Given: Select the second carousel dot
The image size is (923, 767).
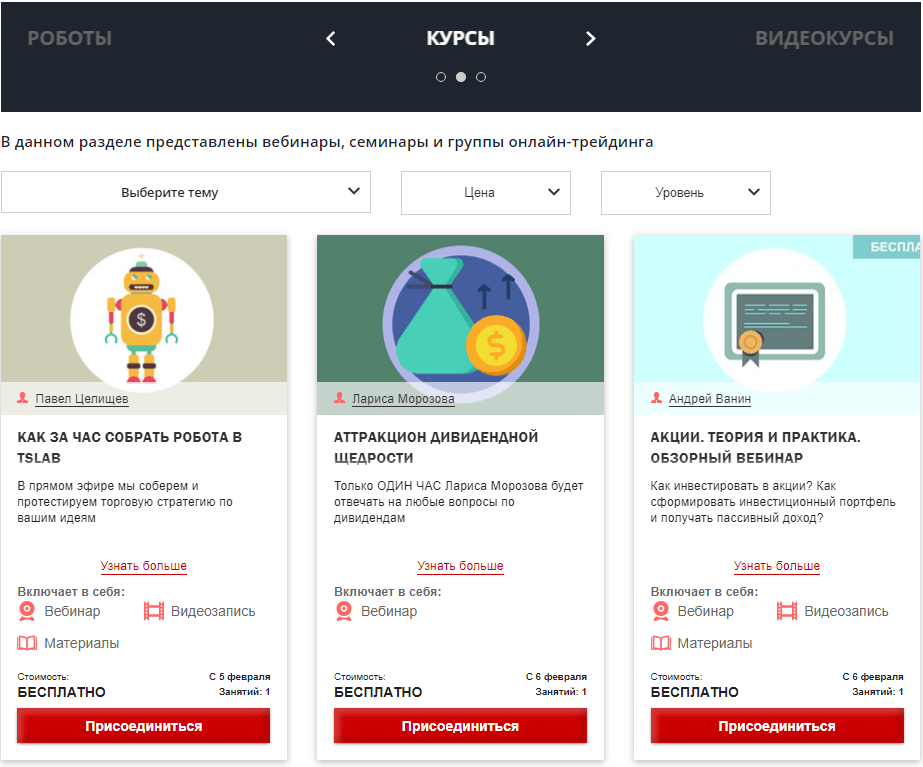Looking at the screenshot, I should click(460, 76).
